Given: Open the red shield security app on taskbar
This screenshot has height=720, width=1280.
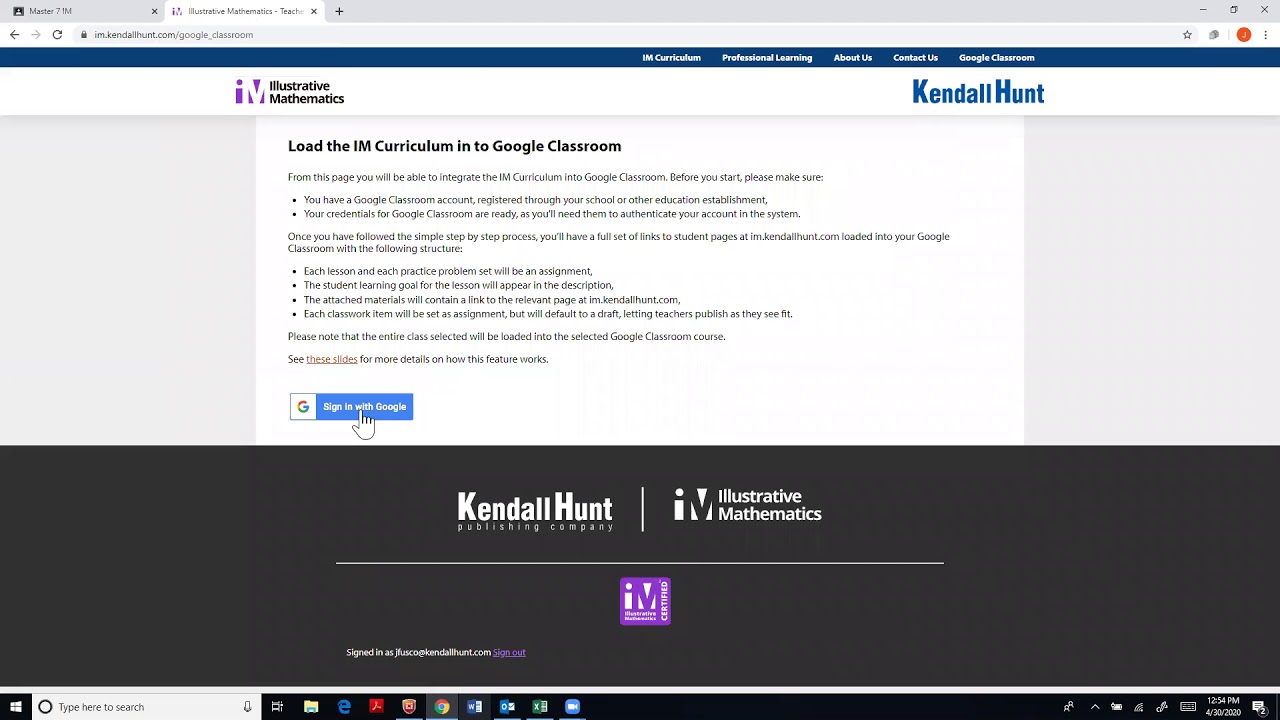Looking at the screenshot, I should click(409, 707).
